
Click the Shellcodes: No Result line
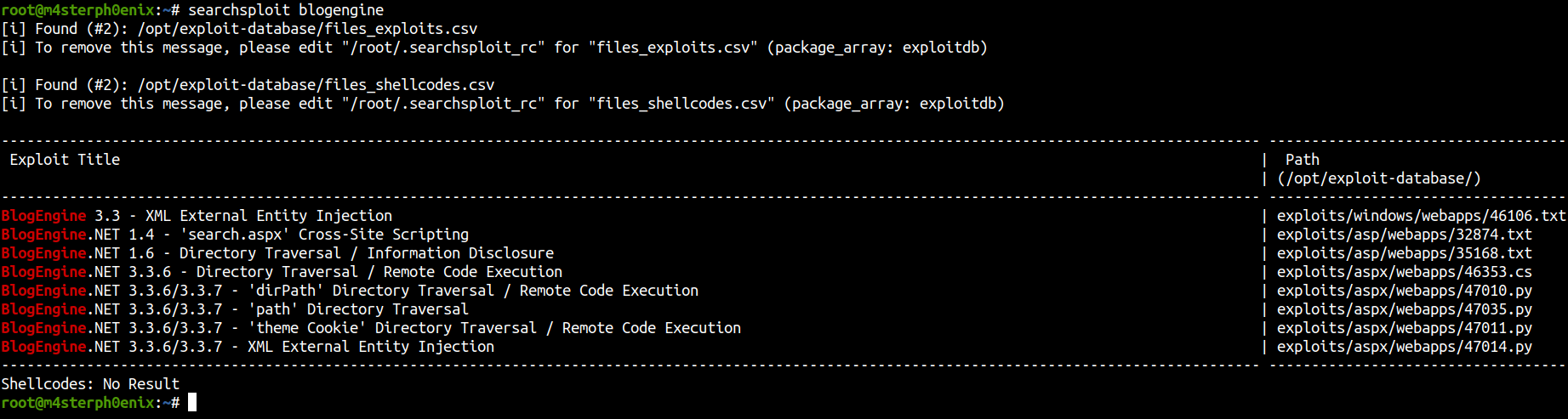[90, 384]
